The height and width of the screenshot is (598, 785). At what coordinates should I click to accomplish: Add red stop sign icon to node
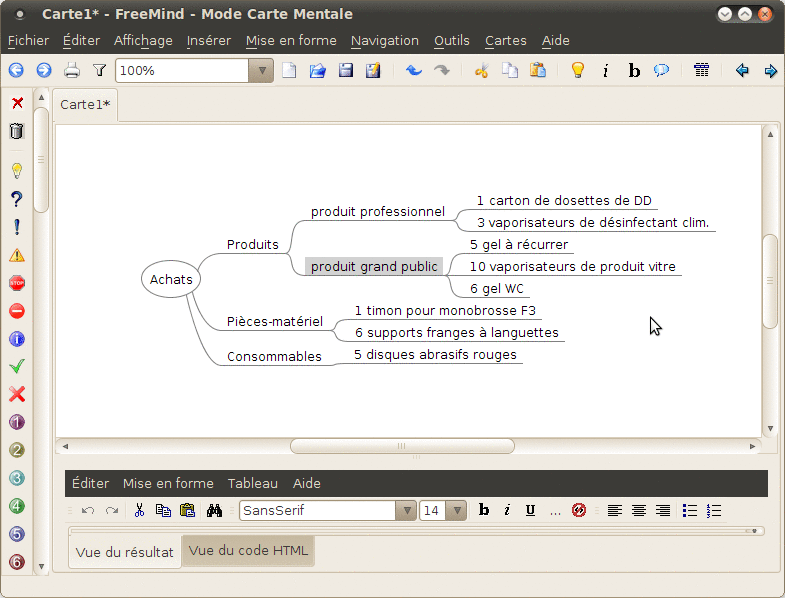tap(17, 283)
